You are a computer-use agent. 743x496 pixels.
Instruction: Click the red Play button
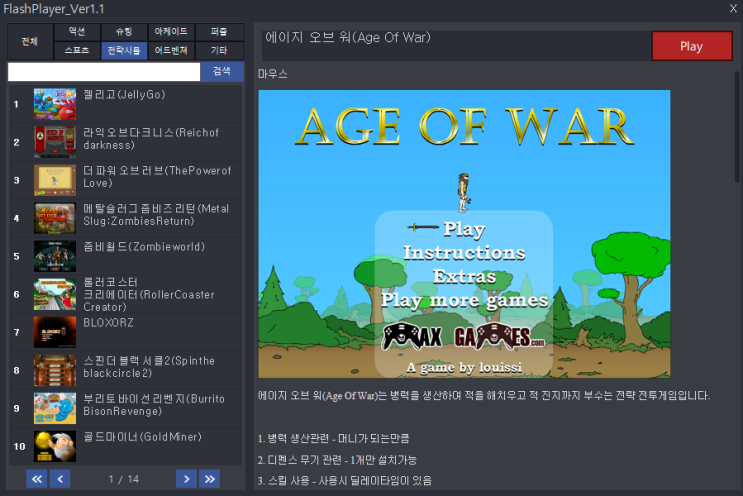coord(692,46)
